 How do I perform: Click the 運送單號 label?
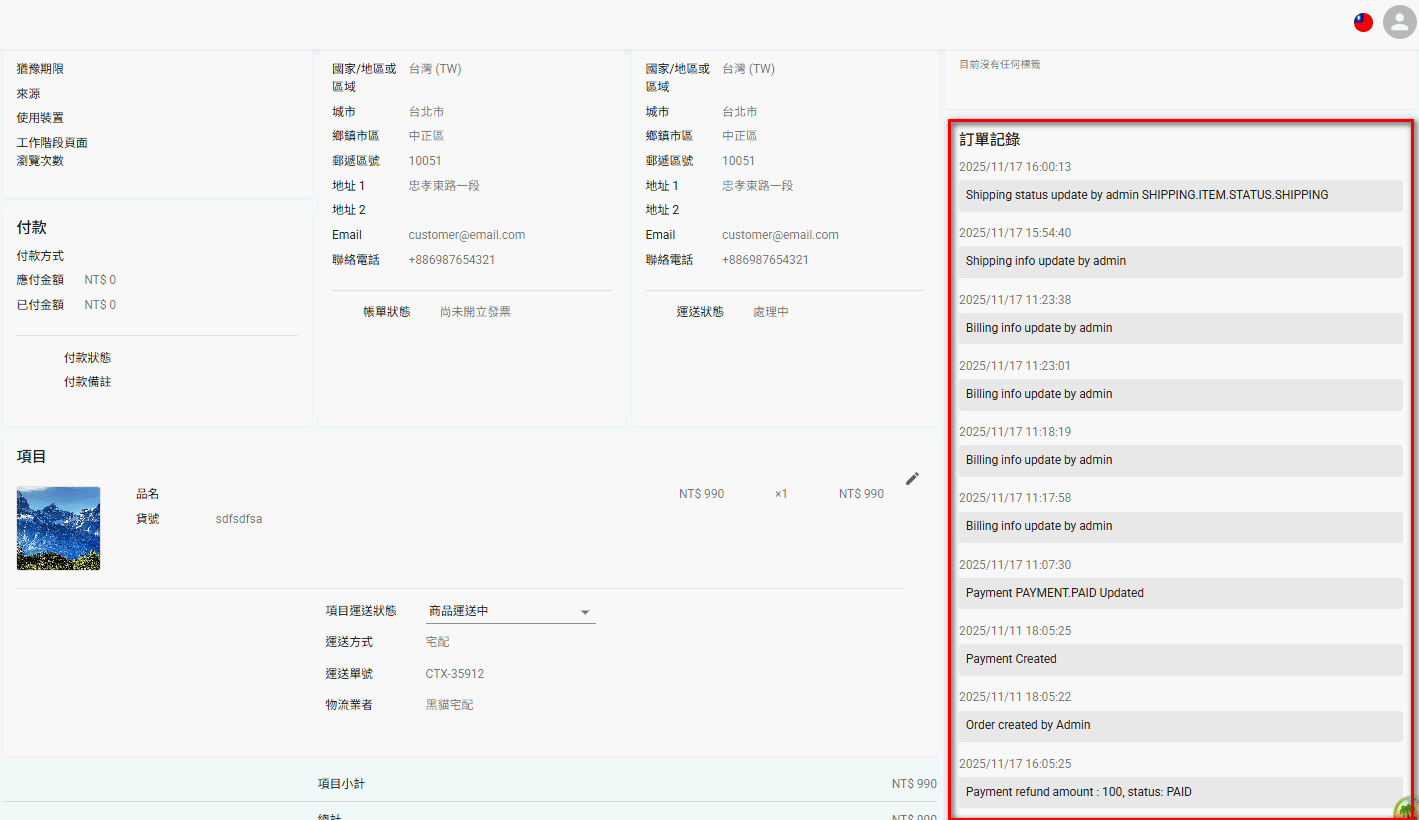[349, 674]
